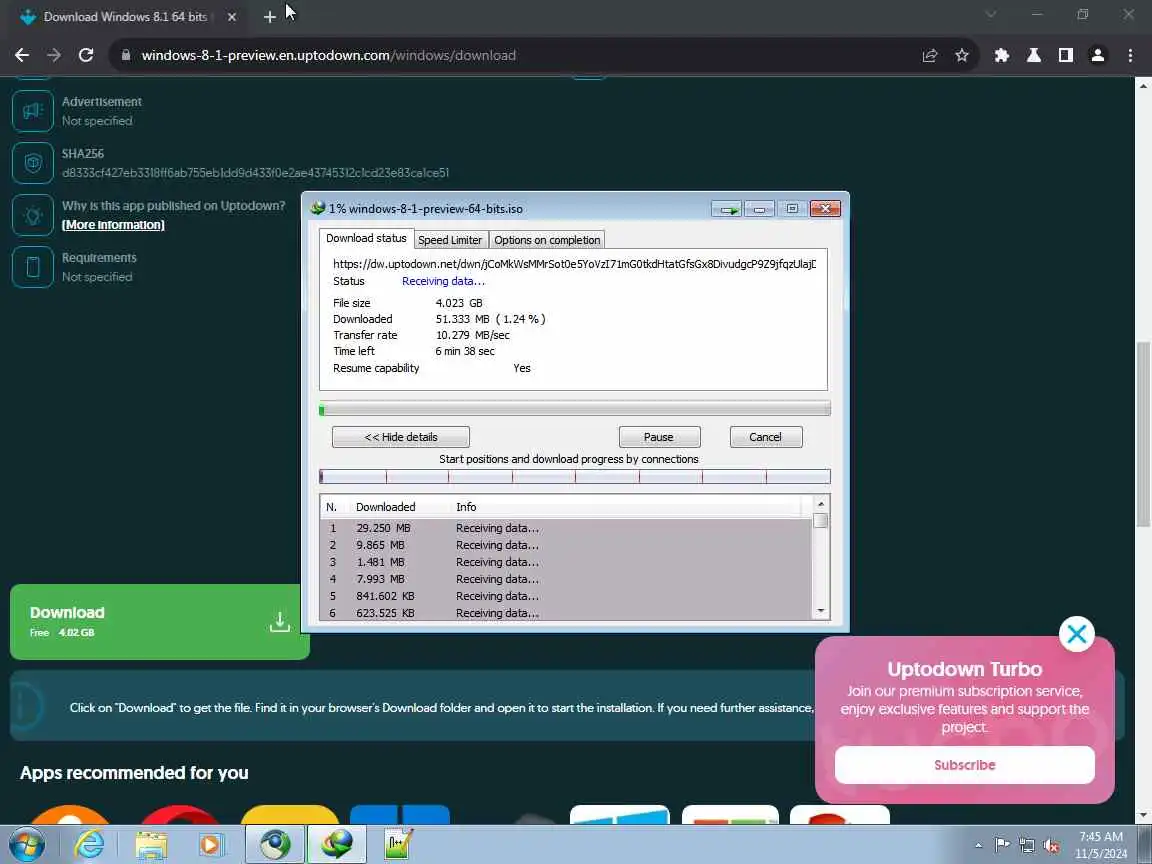The width and height of the screenshot is (1152, 864).
Task: Go back with browser back arrow
Action: (x=22, y=55)
